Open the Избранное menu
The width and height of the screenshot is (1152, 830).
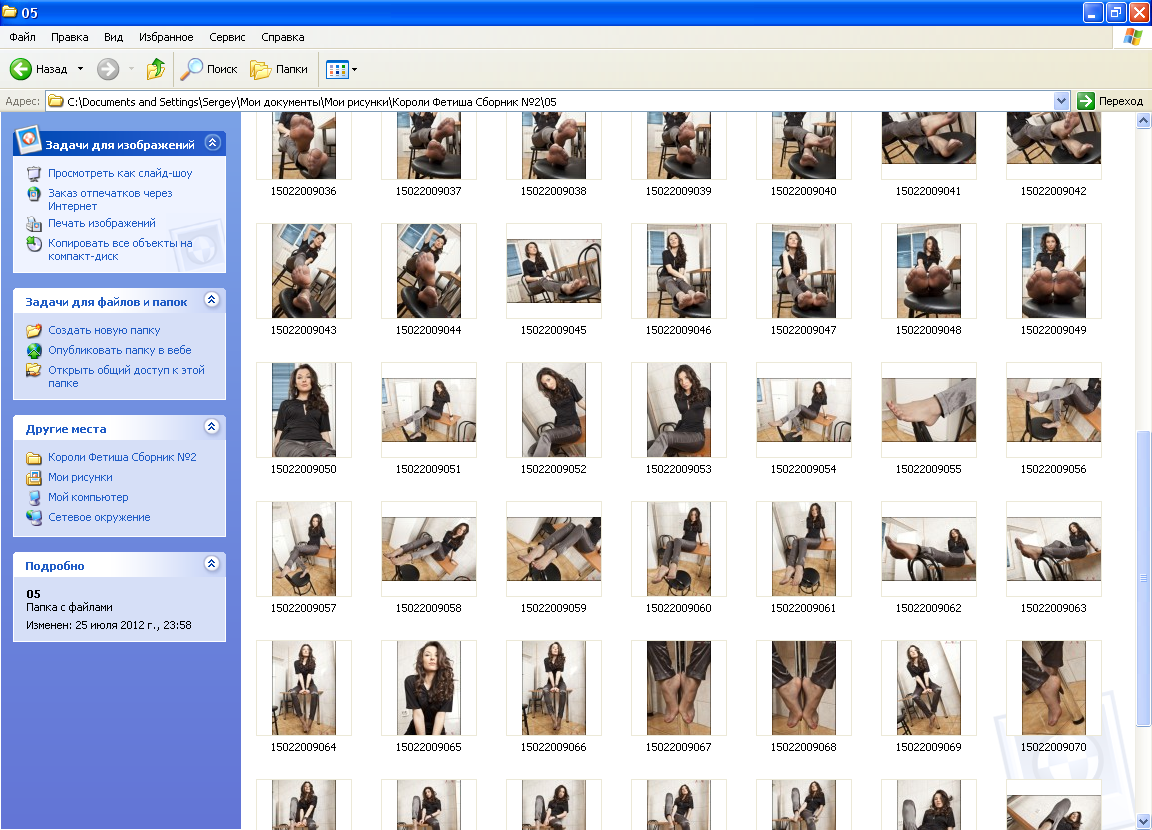click(166, 37)
